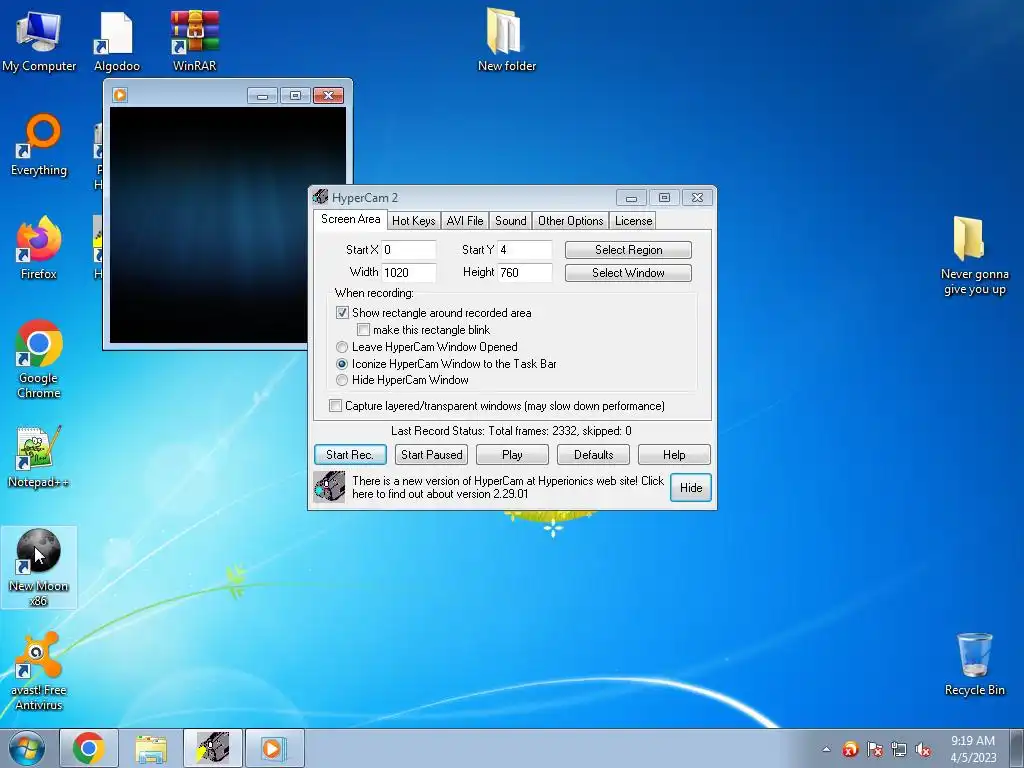Show hidden system tray icons
Viewport: 1024px width, 768px height.
coord(826,749)
